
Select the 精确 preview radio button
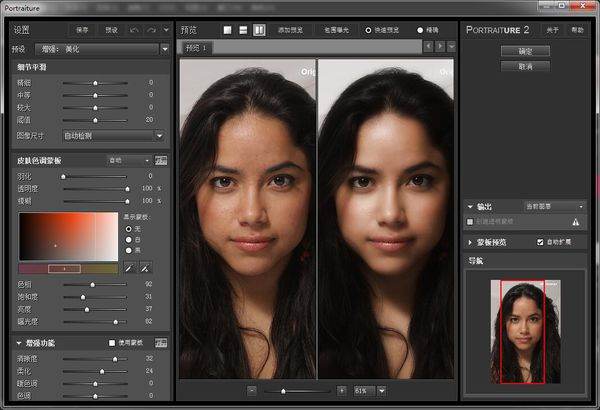click(x=419, y=31)
